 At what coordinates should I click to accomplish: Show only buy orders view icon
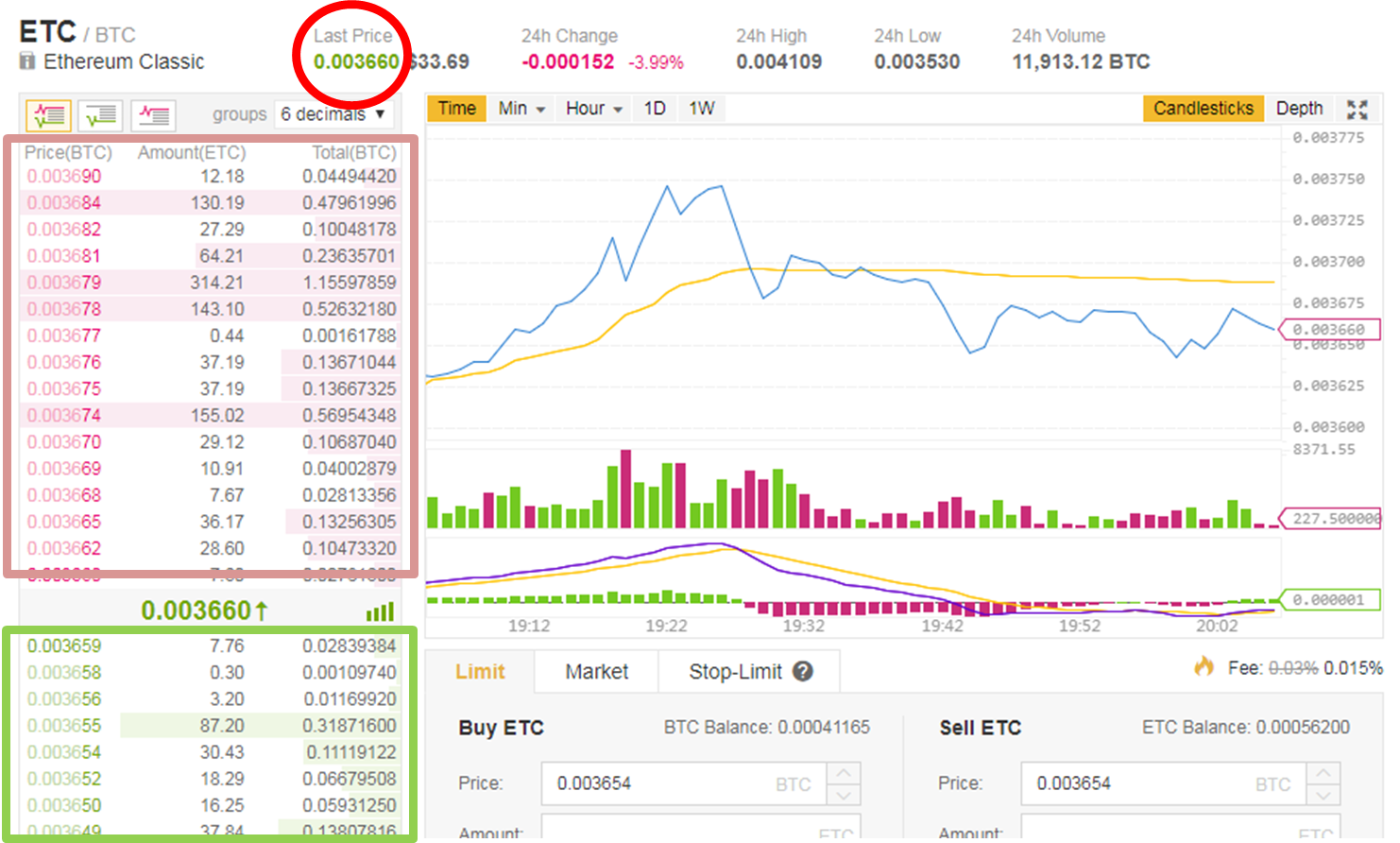(101, 115)
